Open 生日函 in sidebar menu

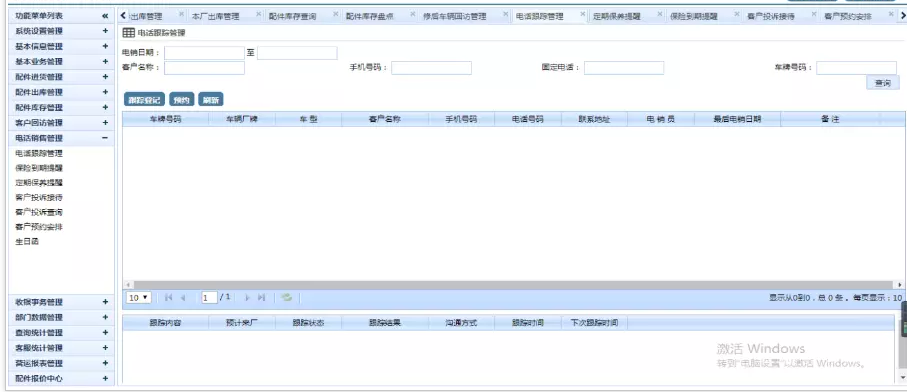[27, 242]
